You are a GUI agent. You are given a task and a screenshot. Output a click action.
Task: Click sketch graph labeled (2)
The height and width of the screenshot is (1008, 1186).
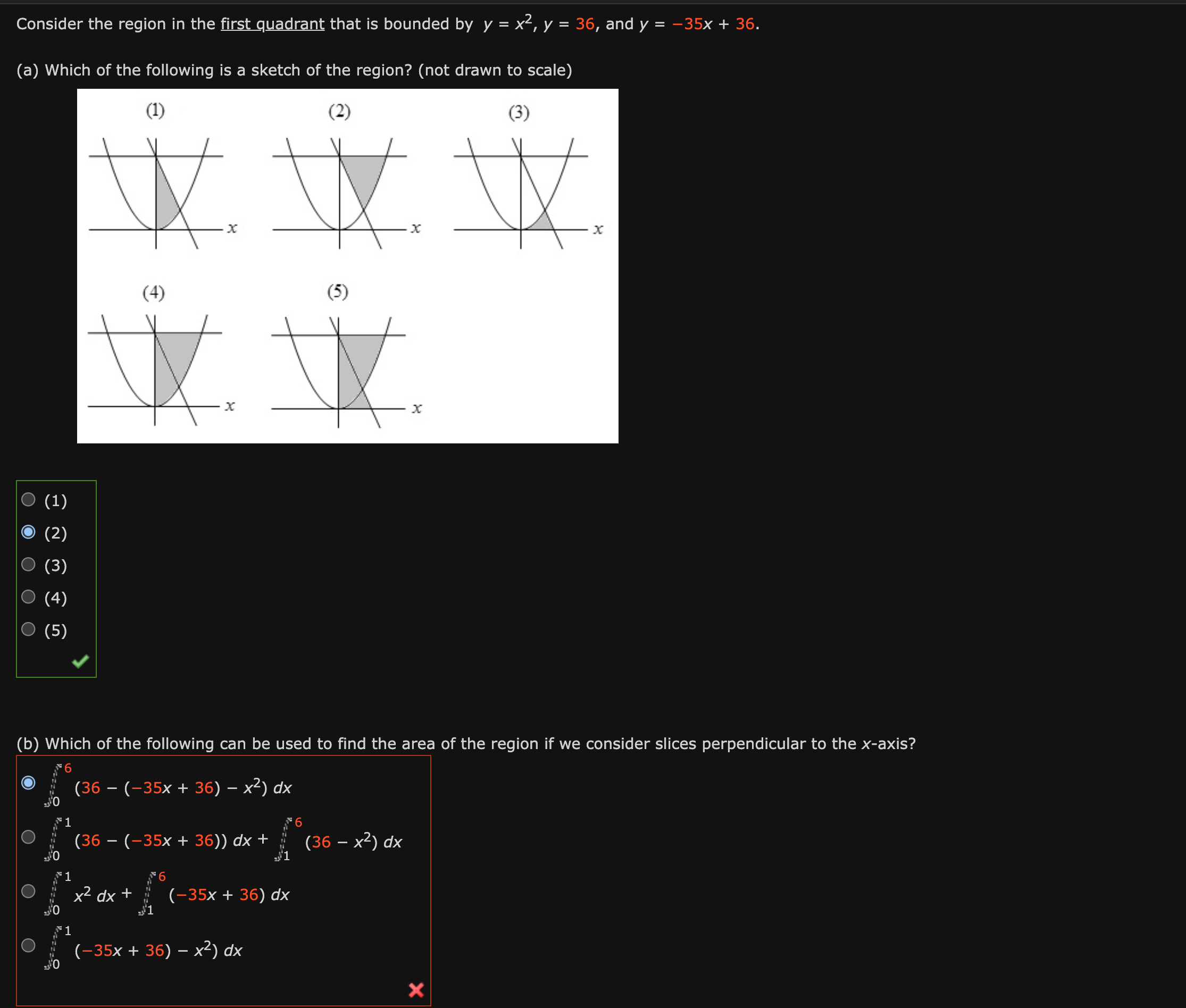[x=339, y=191]
